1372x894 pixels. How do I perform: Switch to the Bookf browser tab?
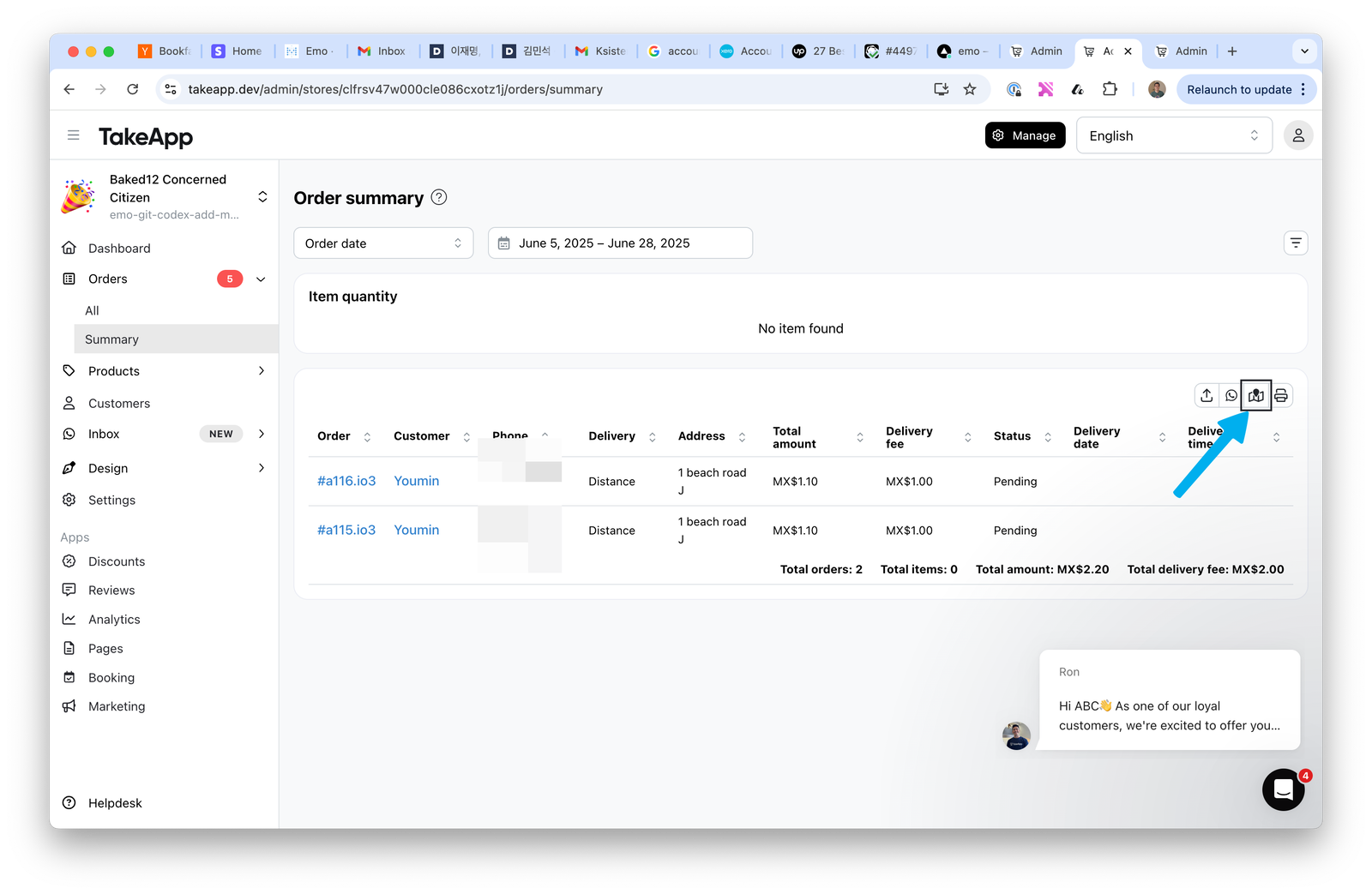[165, 51]
